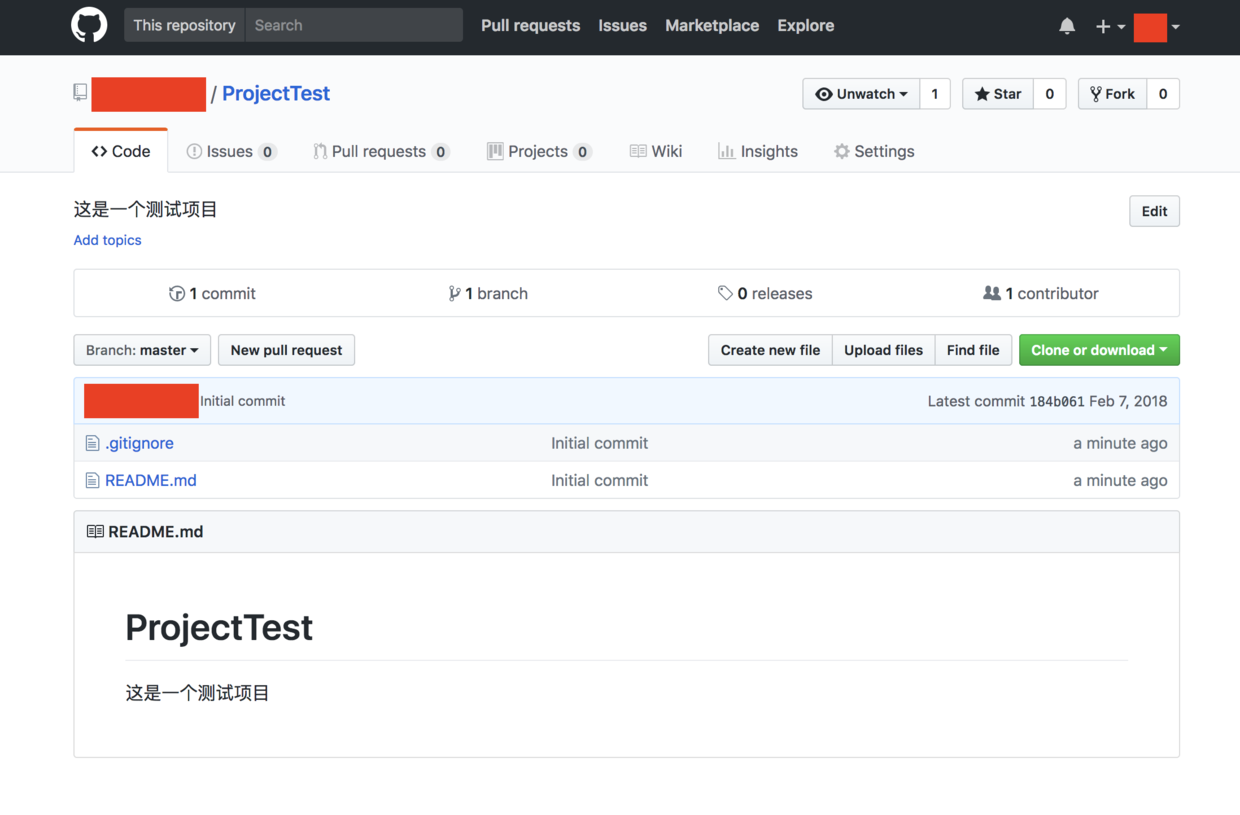The image size is (1240, 815).
Task: Expand the Clone or download dropdown
Action: [1099, 350]
